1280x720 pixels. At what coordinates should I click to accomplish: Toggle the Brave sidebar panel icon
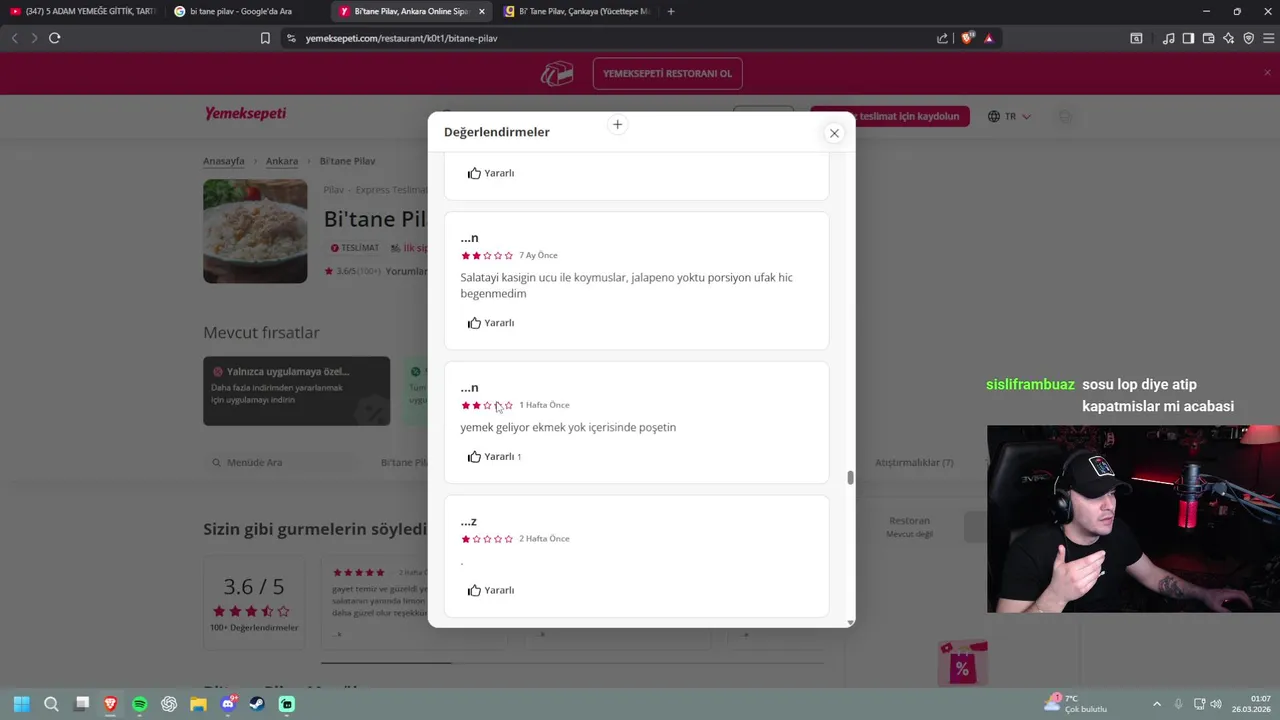[x=1188, y=38]
